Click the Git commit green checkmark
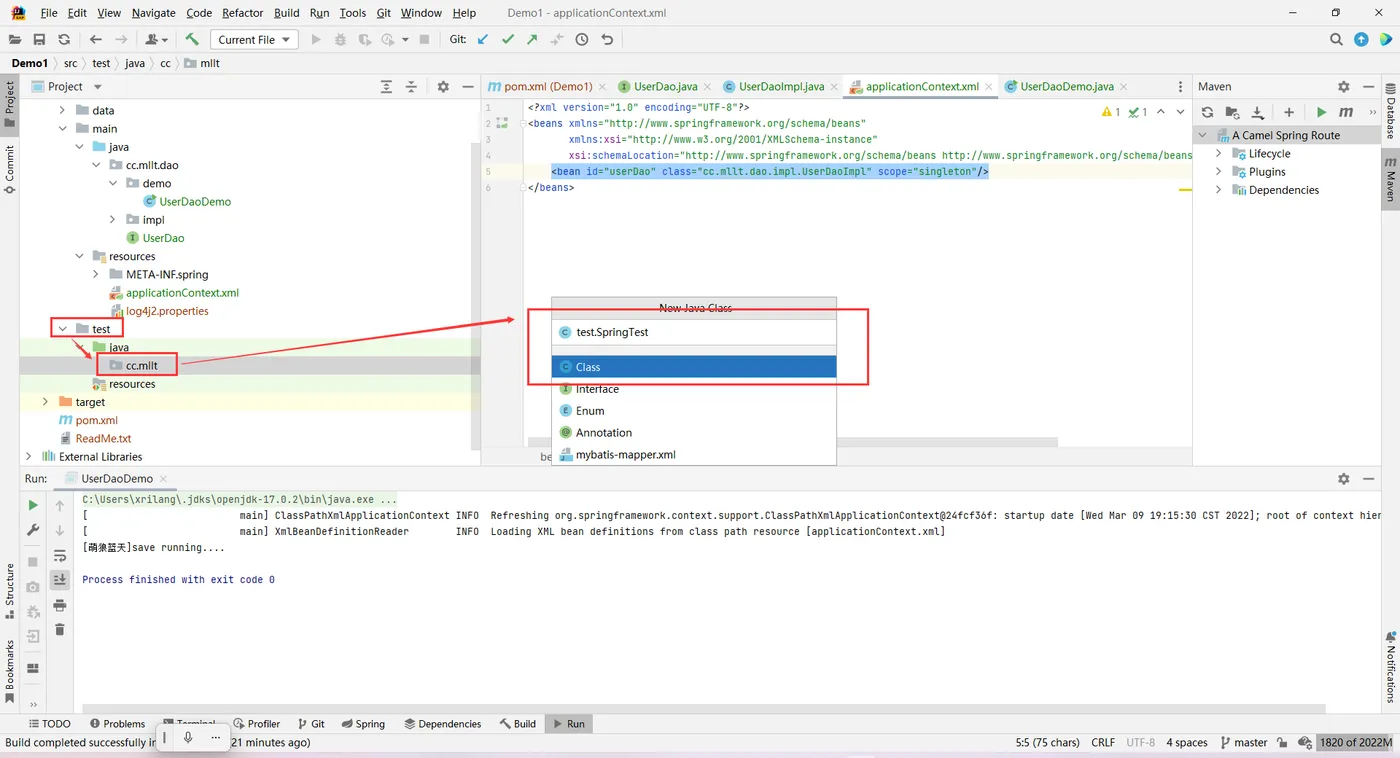The height and width of the screenshot is (758, 1400). [508, 39]
